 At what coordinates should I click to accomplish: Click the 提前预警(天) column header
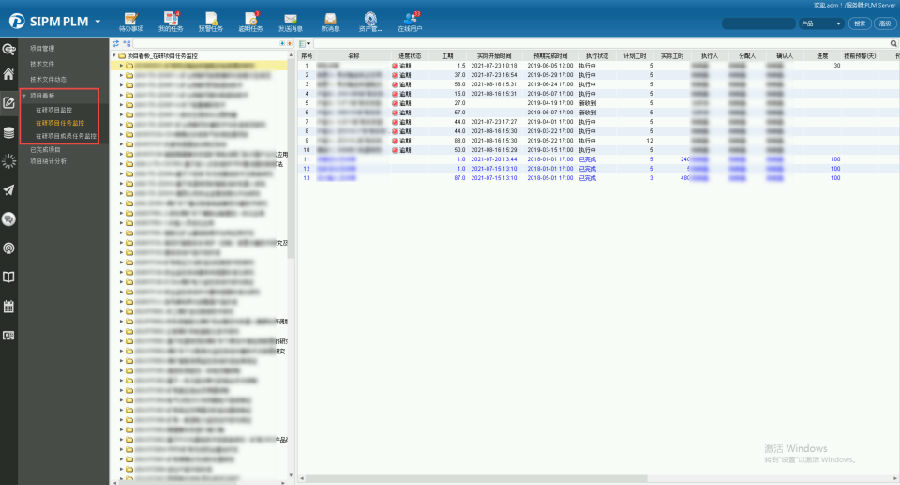[x=860, y=56]
